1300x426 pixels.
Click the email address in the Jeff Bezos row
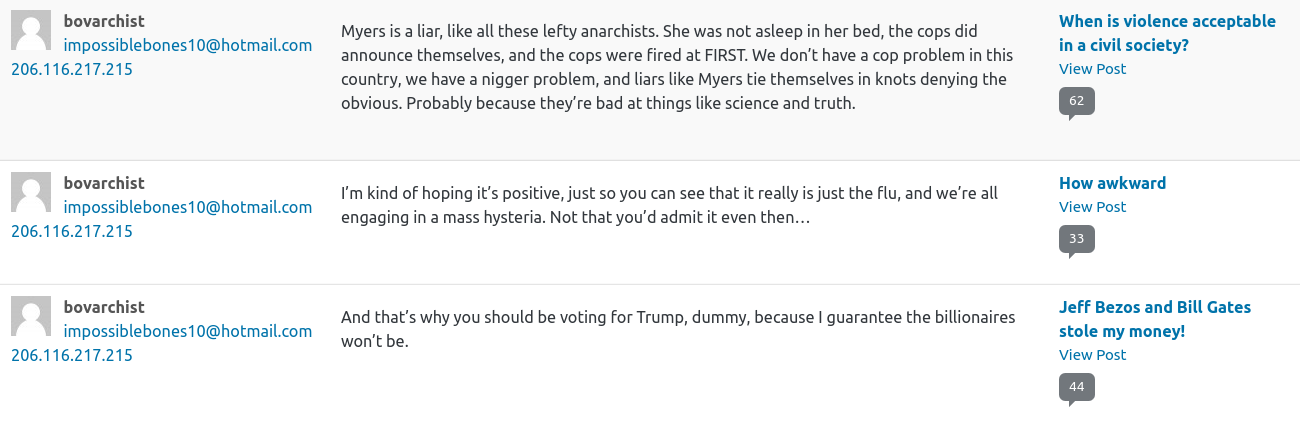tap(188, 331)
